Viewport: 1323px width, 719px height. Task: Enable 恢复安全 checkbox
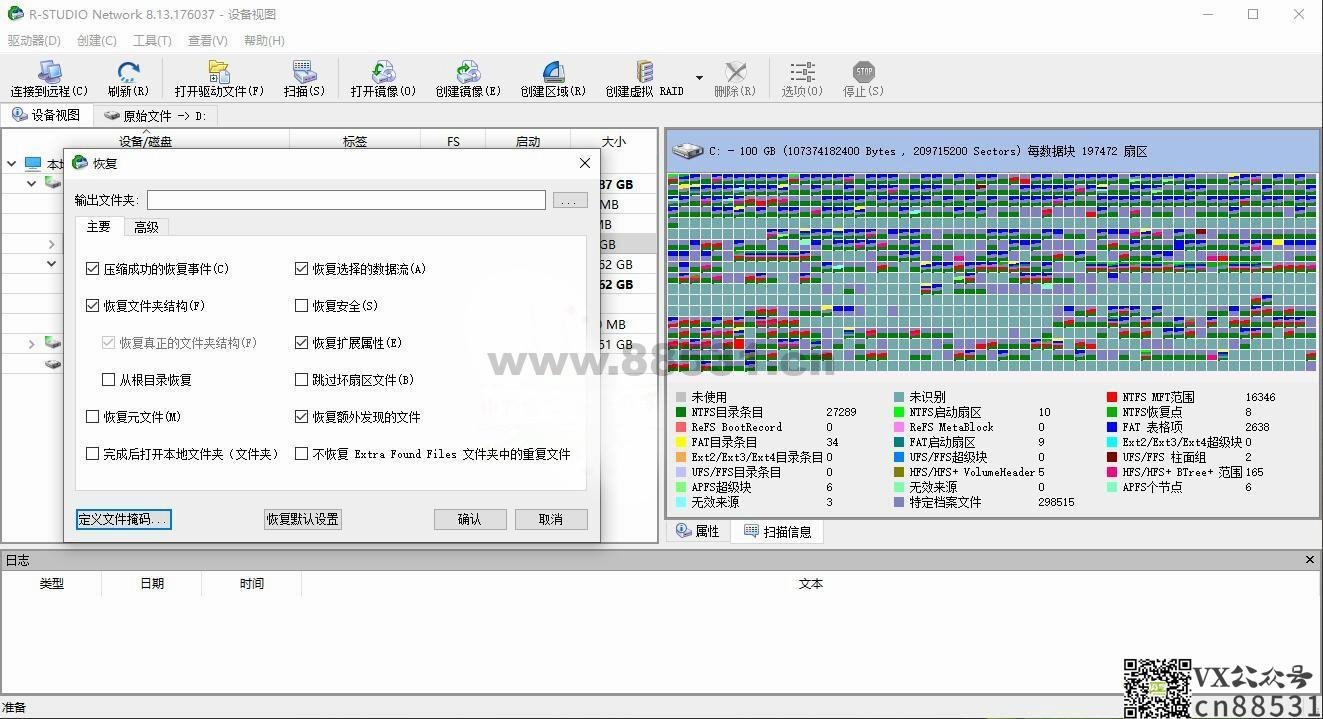pos(301,306)
